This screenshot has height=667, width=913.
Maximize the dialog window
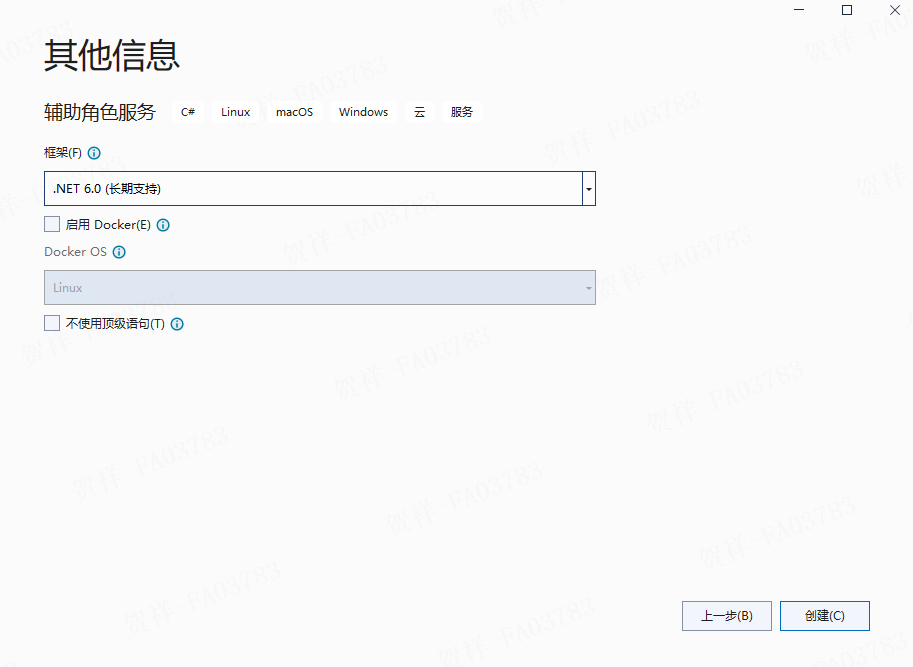point(847,10)
